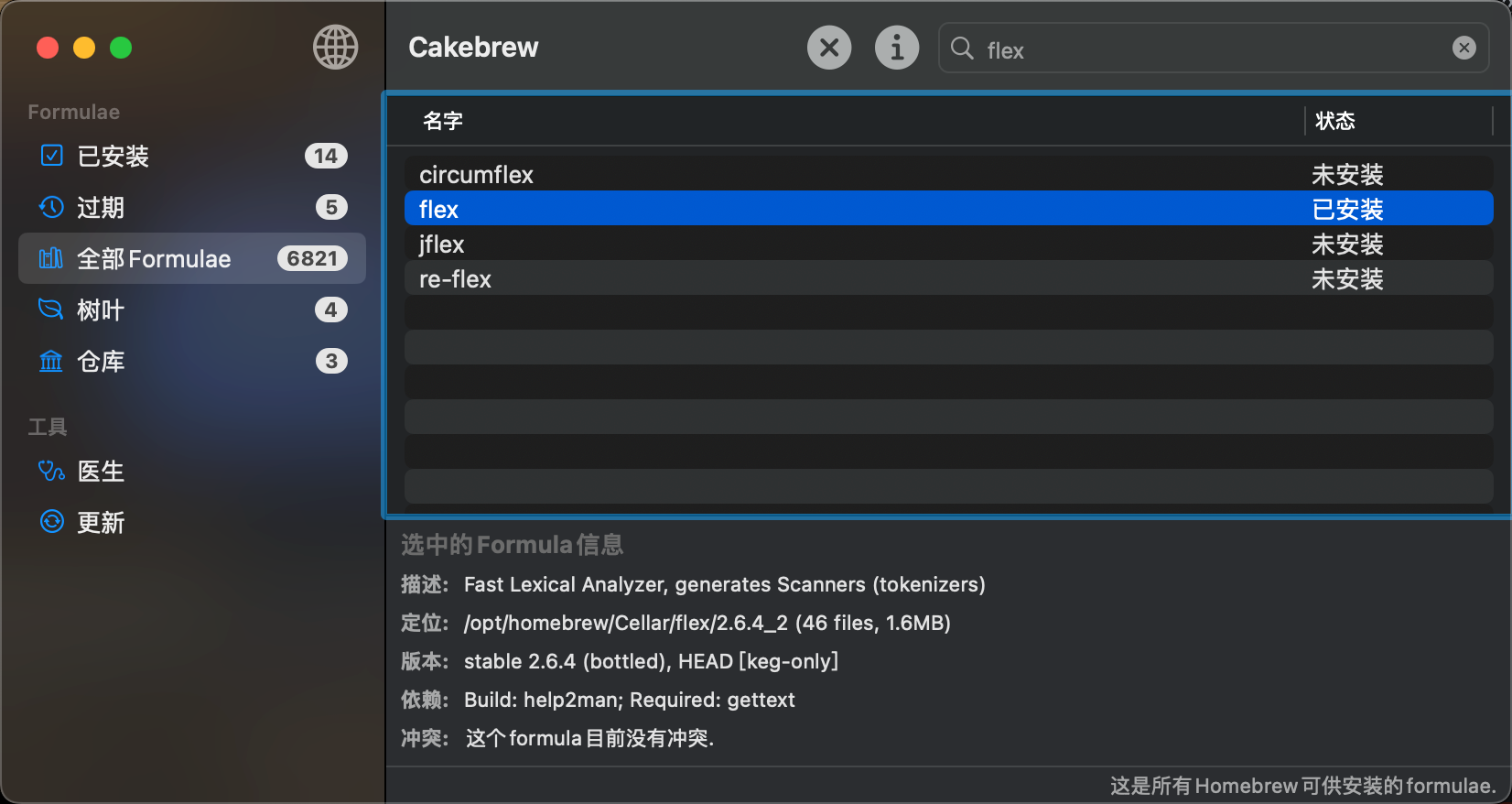Viewport: 1512px width, 804px height.
Task: Open the 仓库 sidebar section
Action: click(x=192, y=361)
